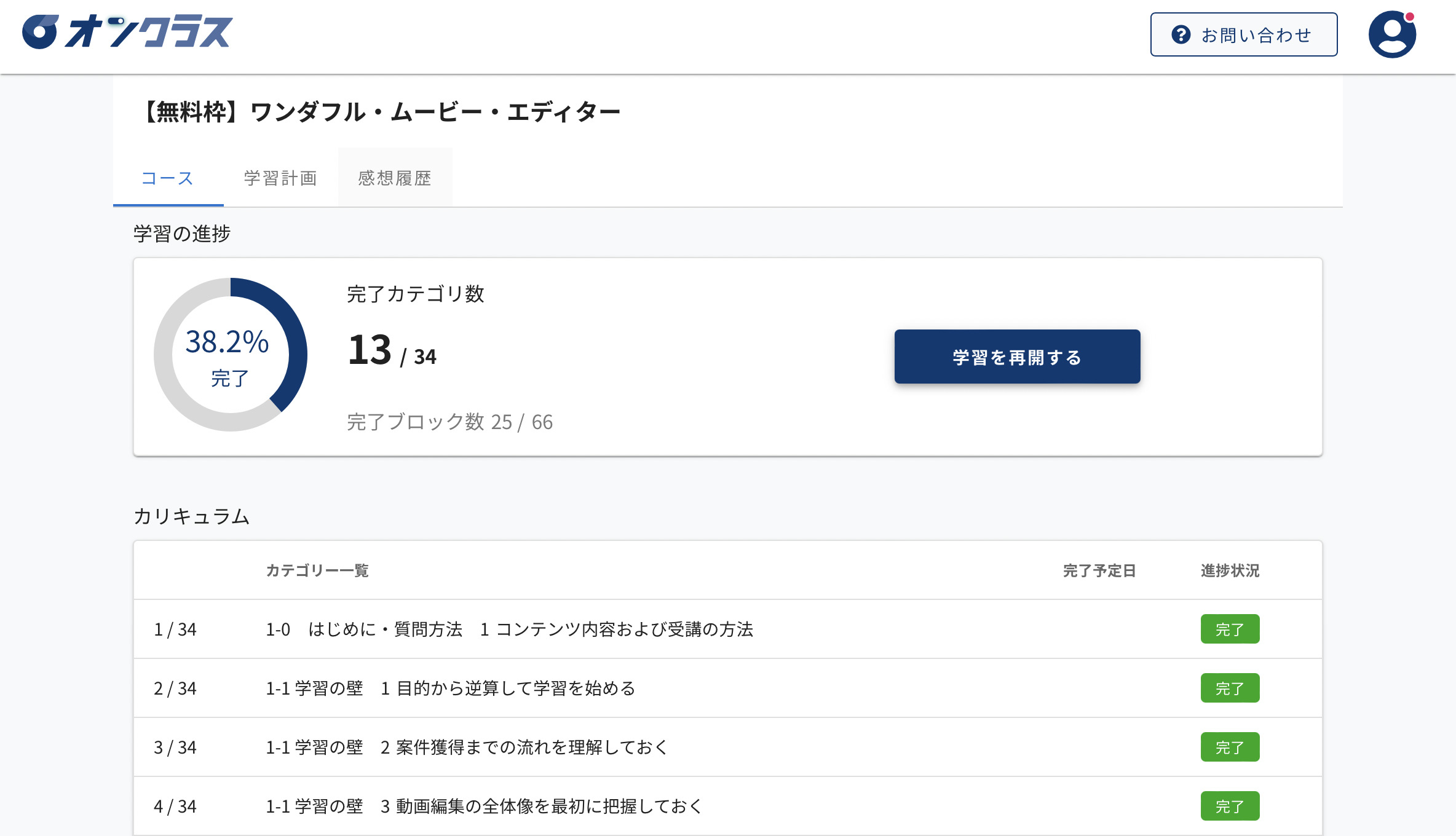Click the 1 / 34 row number
1456x836 pixels.
[175, 629]
